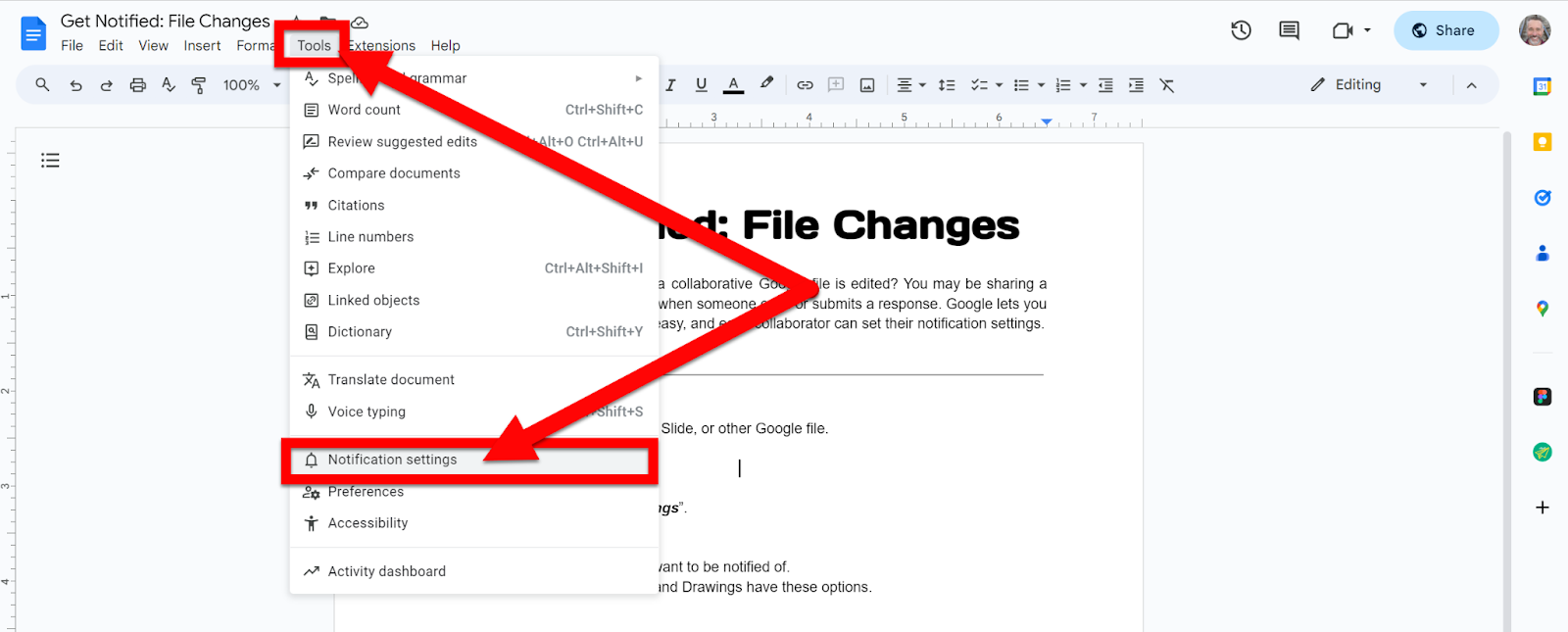The height and width of the screenshot is (632, 1568).
Task: Open text color picker
Action: pyautogui.click(x=733, y=85)
